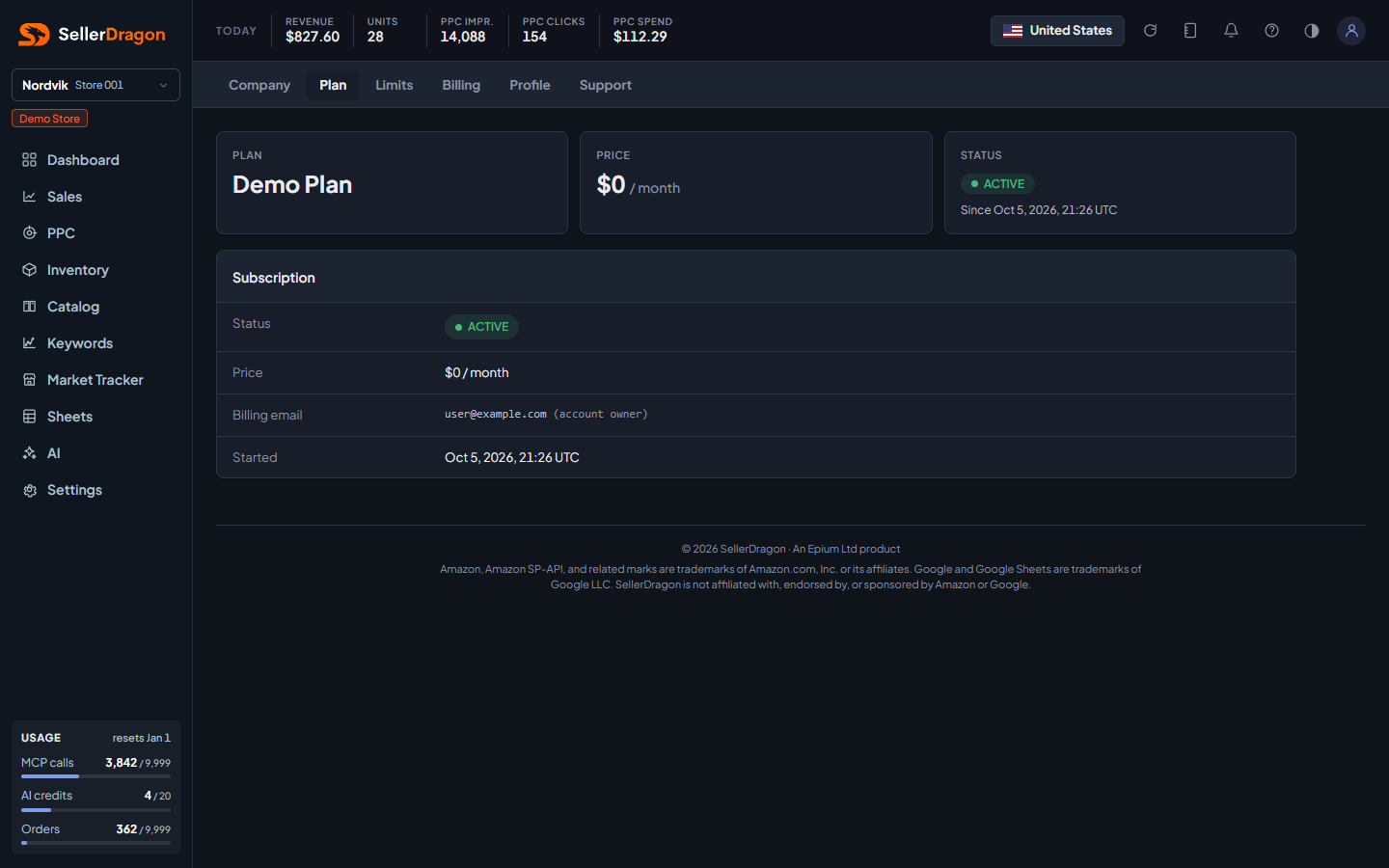Click the MCP calls usage bar
Screen dimensions: 1389x868
coord(95,776)
